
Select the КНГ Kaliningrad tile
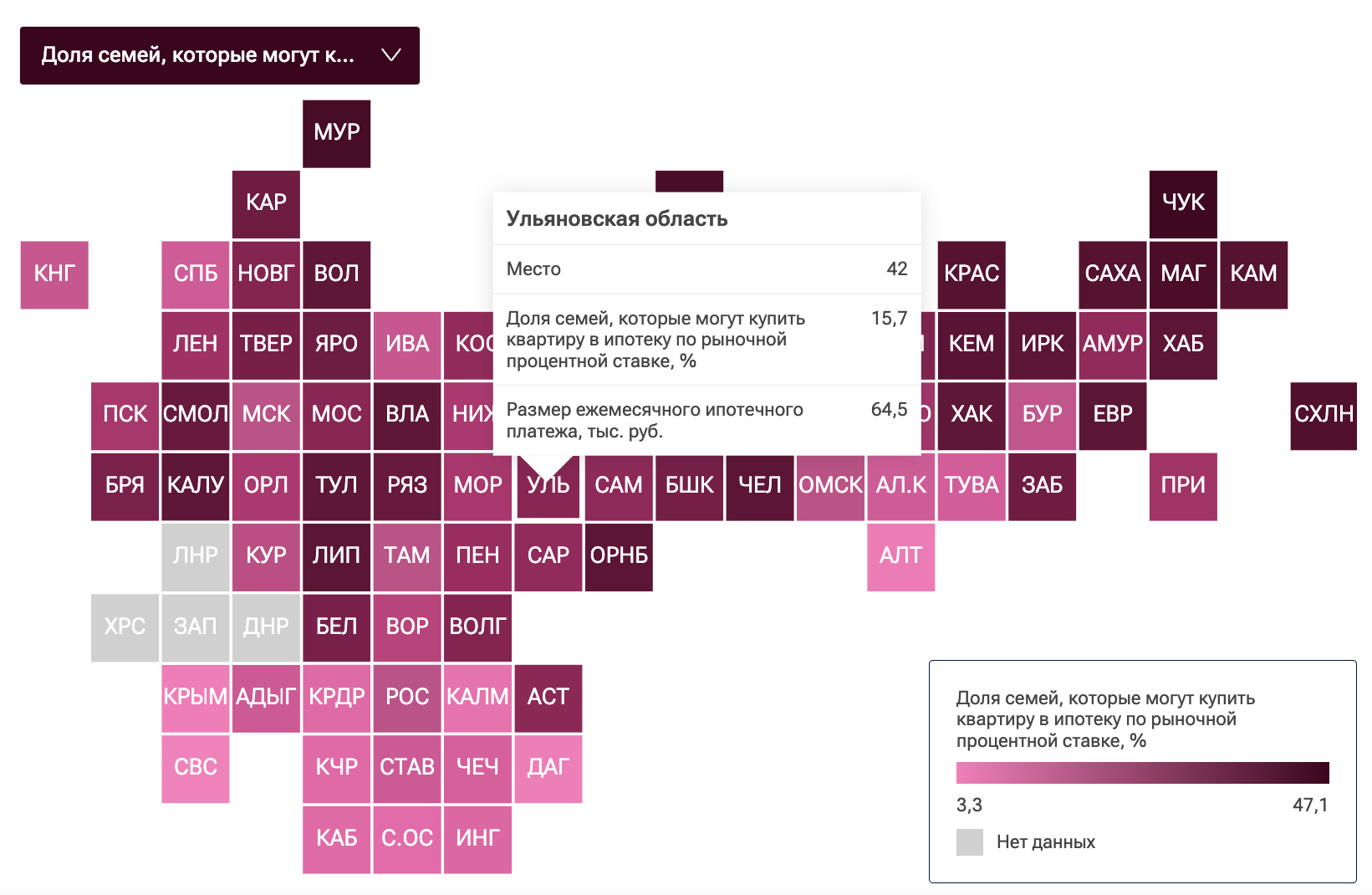[54, 274]
